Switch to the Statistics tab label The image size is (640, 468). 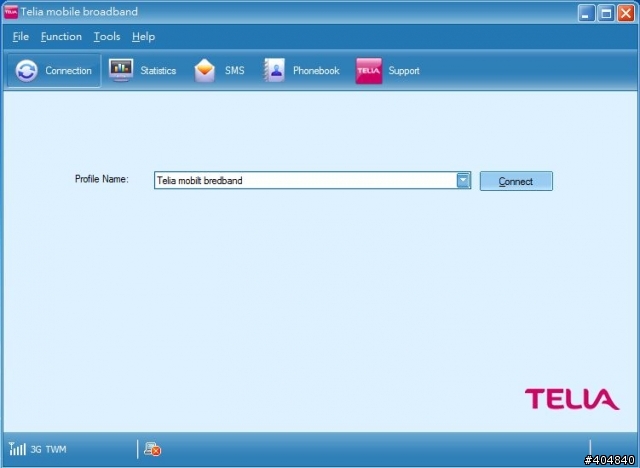coord(158,71)
